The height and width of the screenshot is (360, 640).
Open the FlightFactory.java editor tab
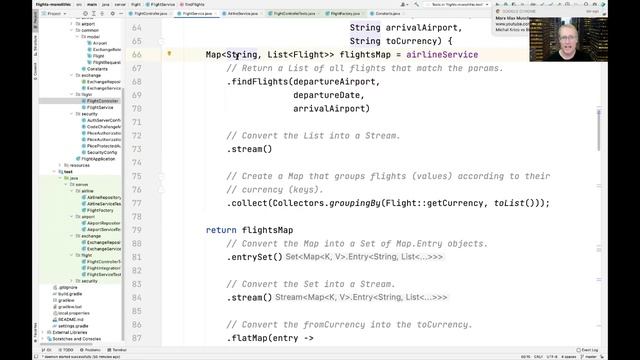click(x=345, y=13)
